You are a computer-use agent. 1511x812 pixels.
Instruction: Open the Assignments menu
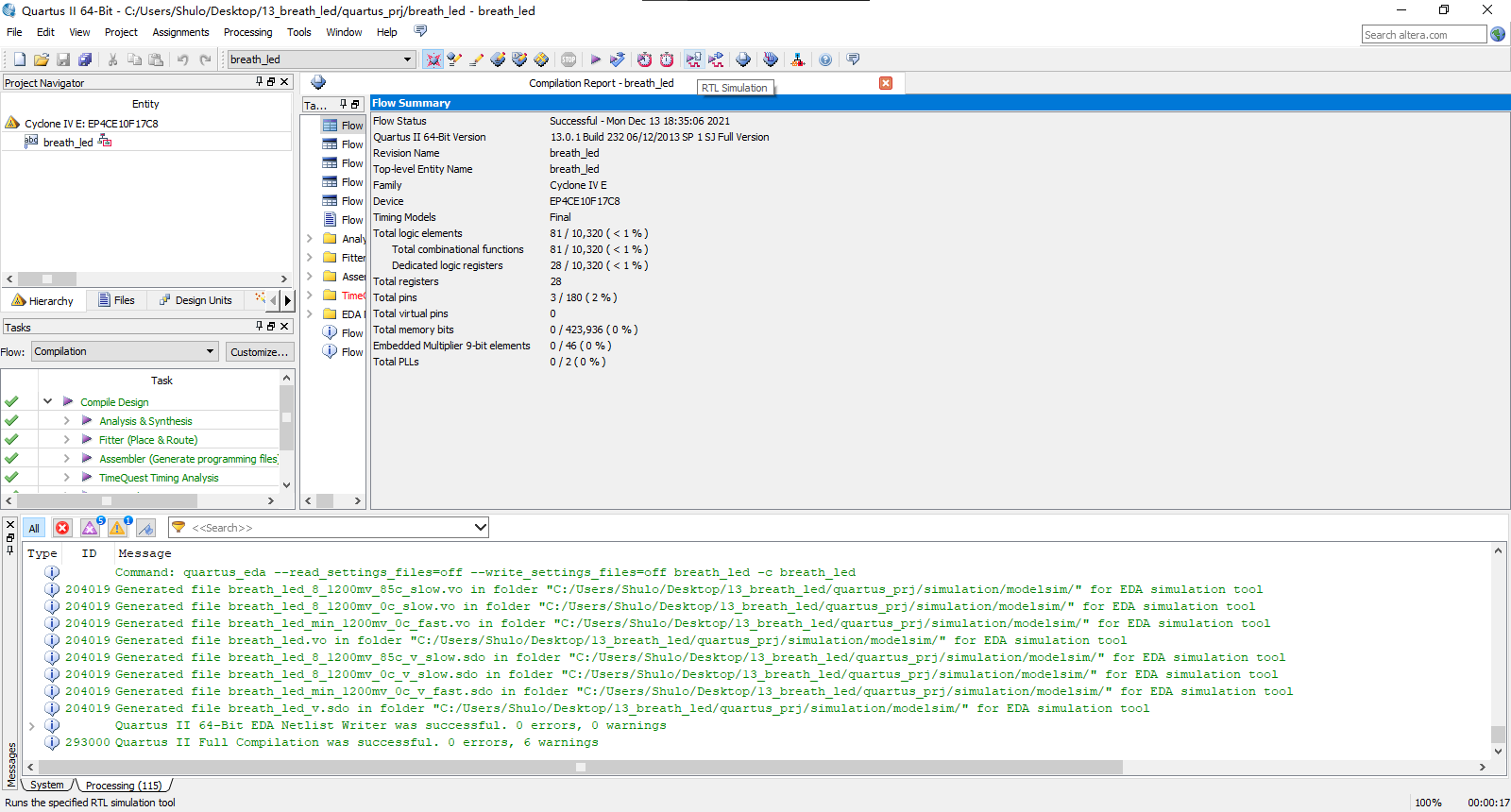180,32
